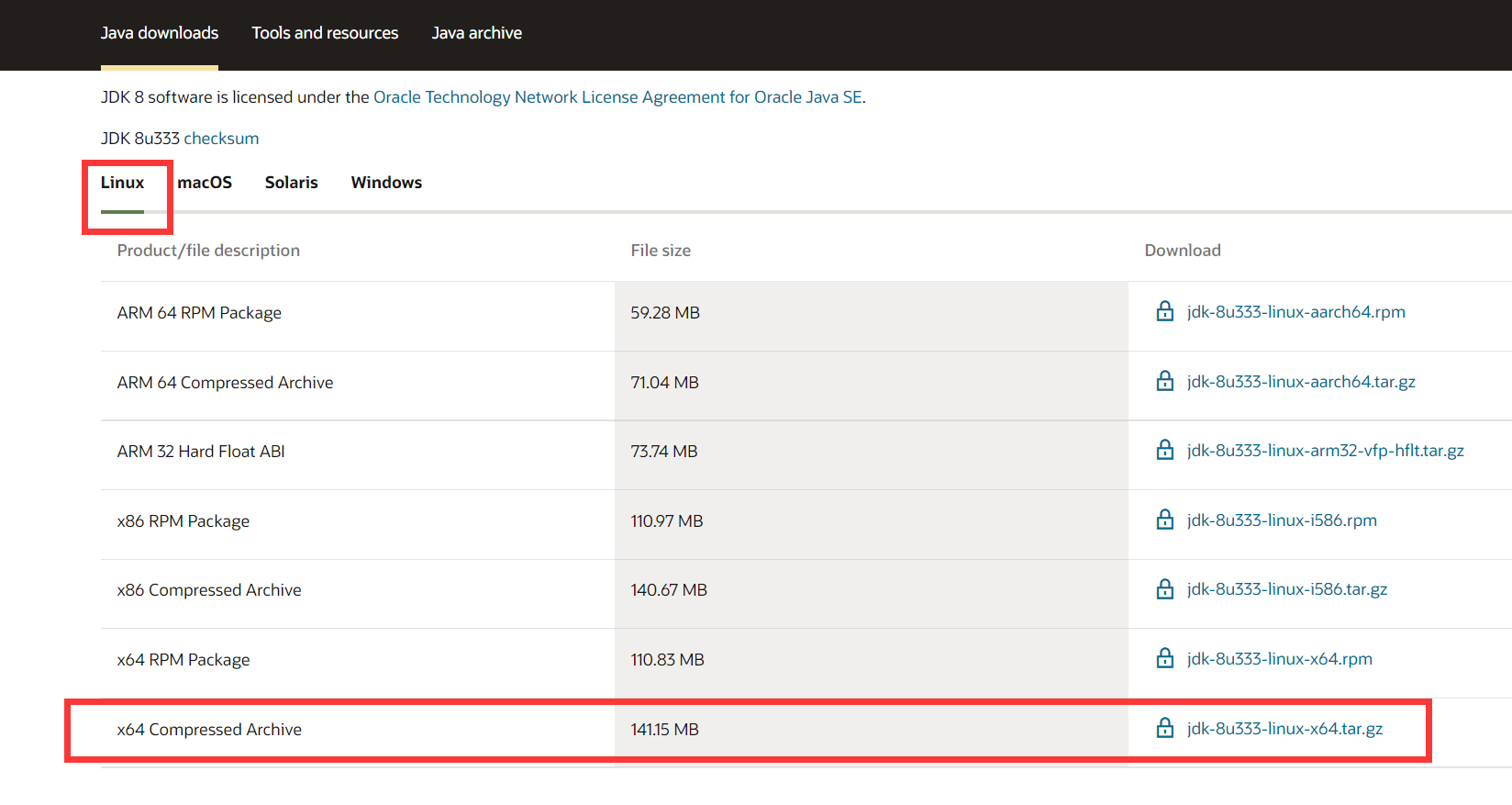Click lock icon beside jdk-8u333-linux-i586.rpm

tap(1164, 520)
